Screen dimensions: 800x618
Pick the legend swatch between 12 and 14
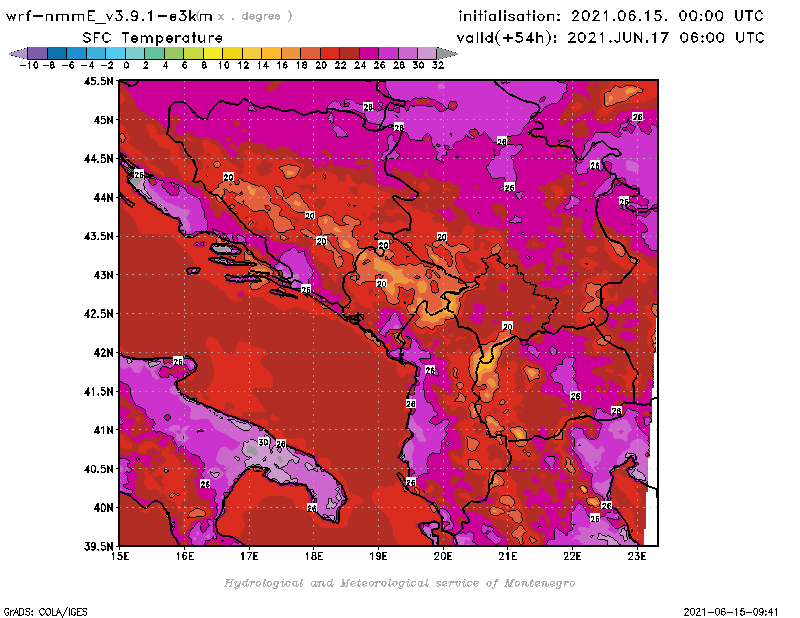(x=252, y=53)
